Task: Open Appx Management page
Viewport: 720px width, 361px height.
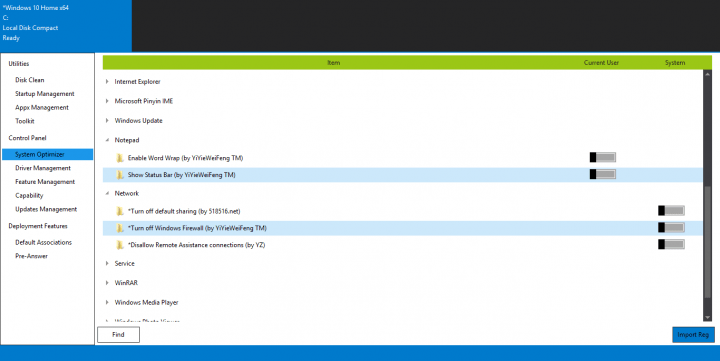Action: [42, 107]
